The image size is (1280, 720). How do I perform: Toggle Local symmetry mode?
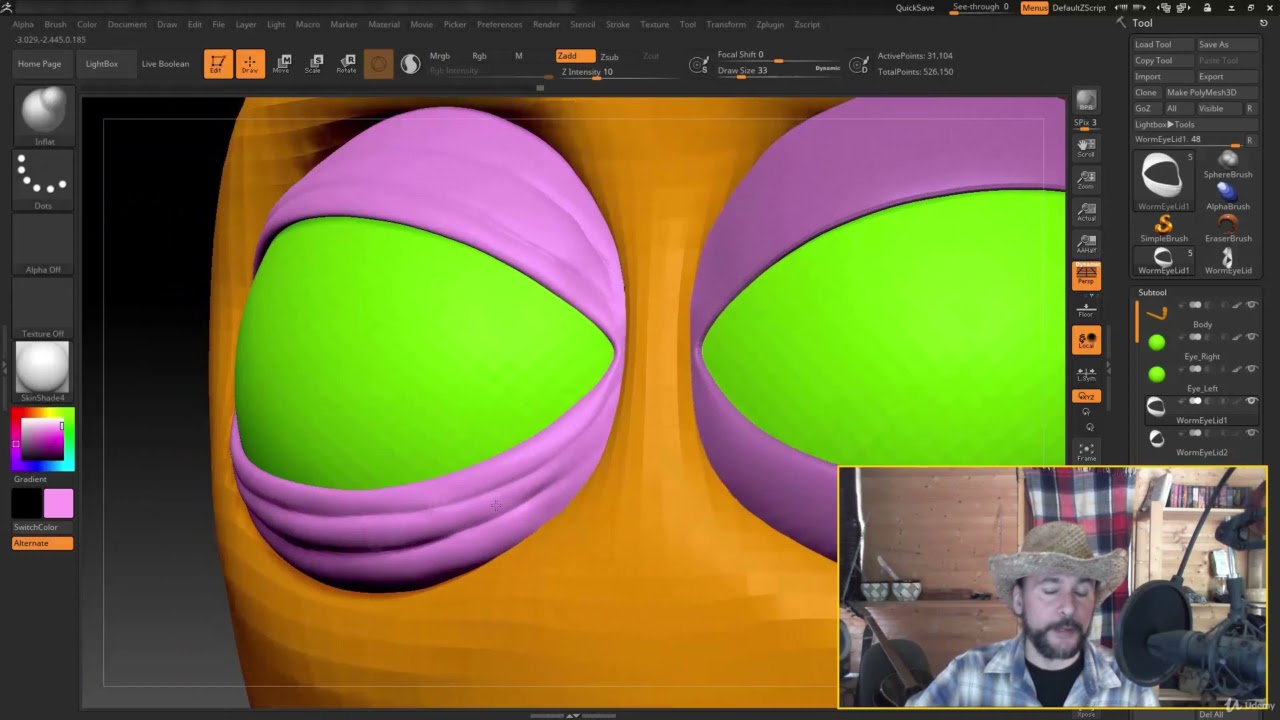[1086, 340]
